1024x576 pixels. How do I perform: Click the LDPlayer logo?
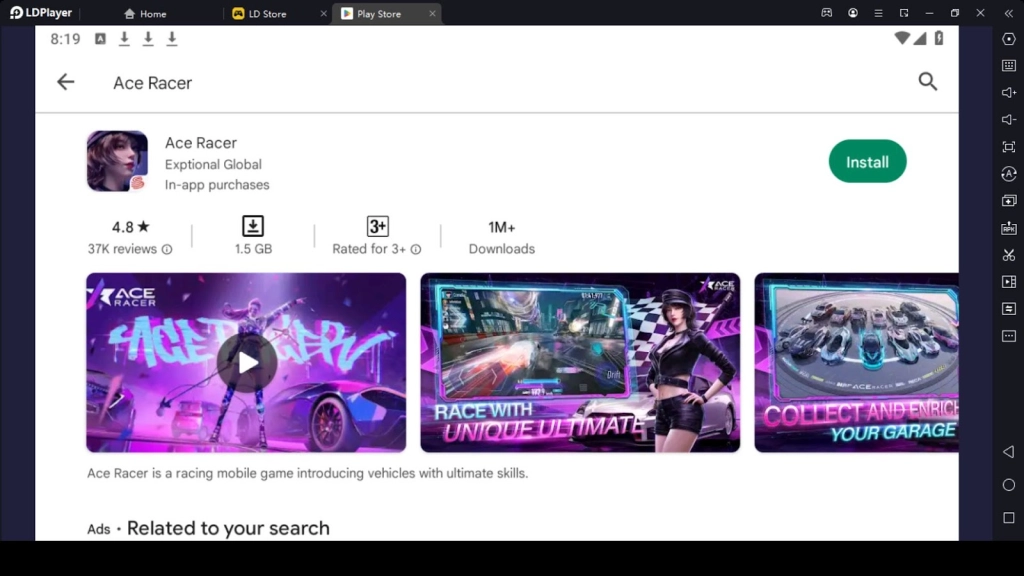(40, 12)
